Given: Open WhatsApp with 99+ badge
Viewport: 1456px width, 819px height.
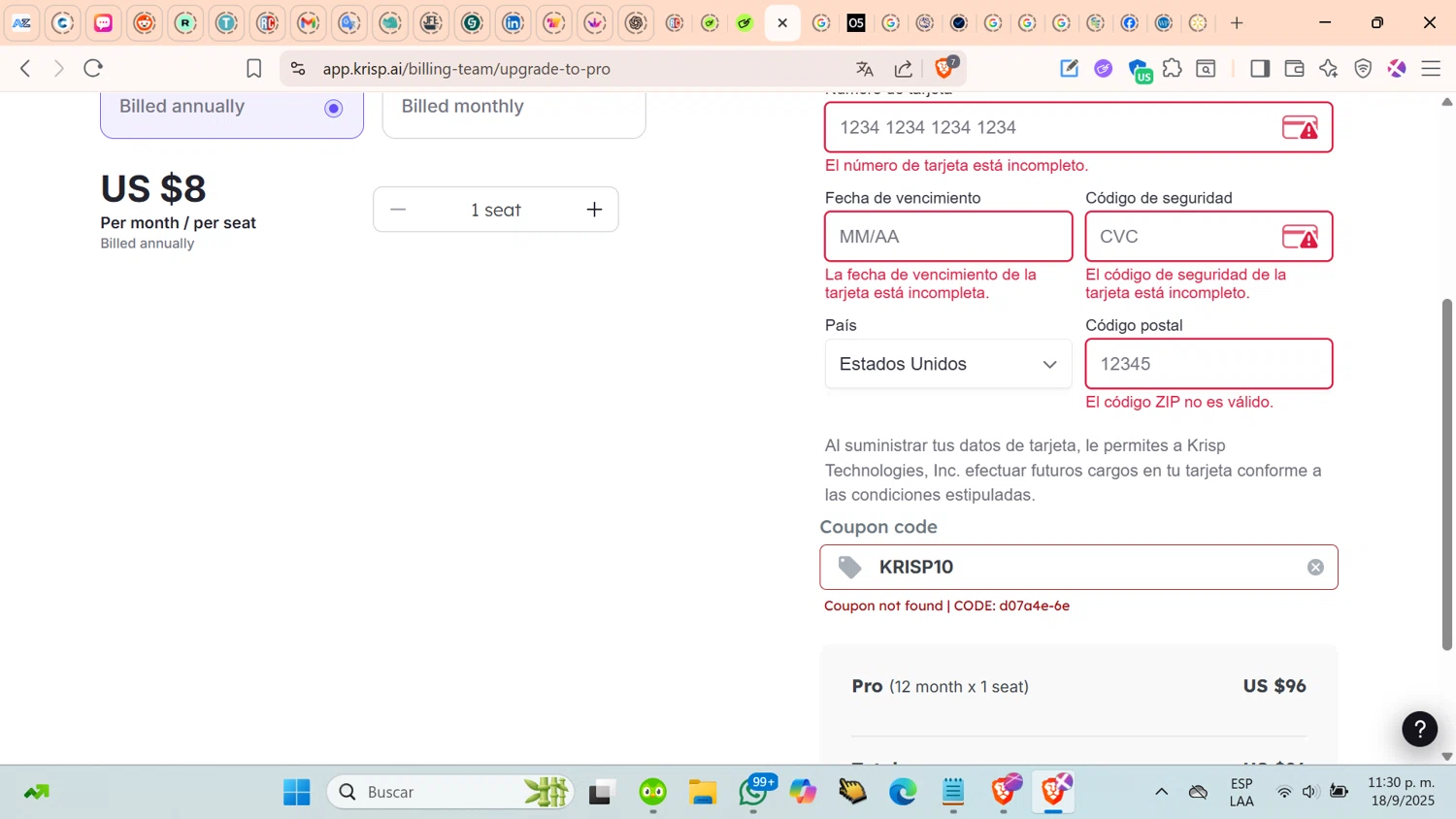Looking at the screenshot, I should pyautogui.click(x=754, y=792).
